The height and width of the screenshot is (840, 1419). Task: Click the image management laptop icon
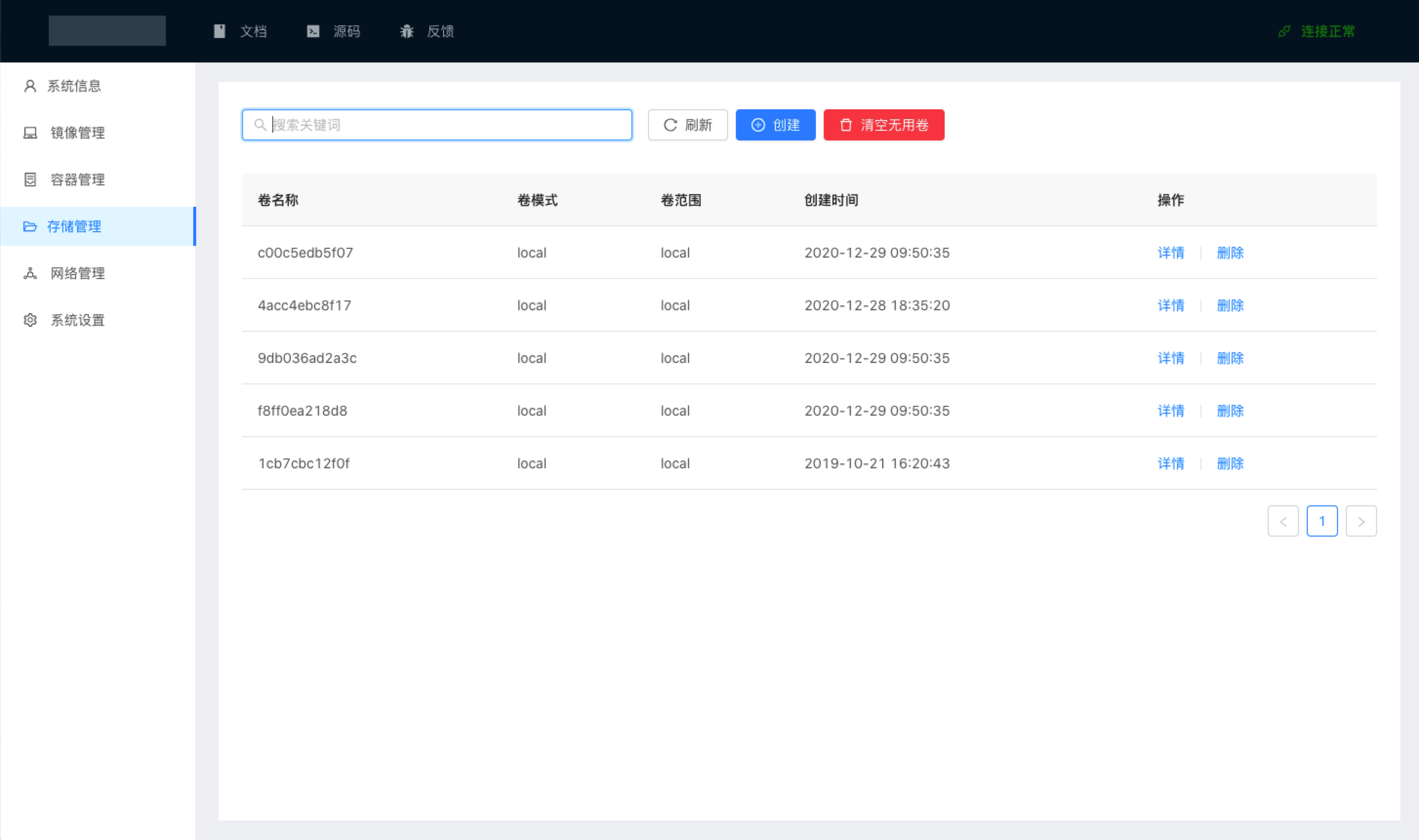pyautogui.click(x=30, y=133)
